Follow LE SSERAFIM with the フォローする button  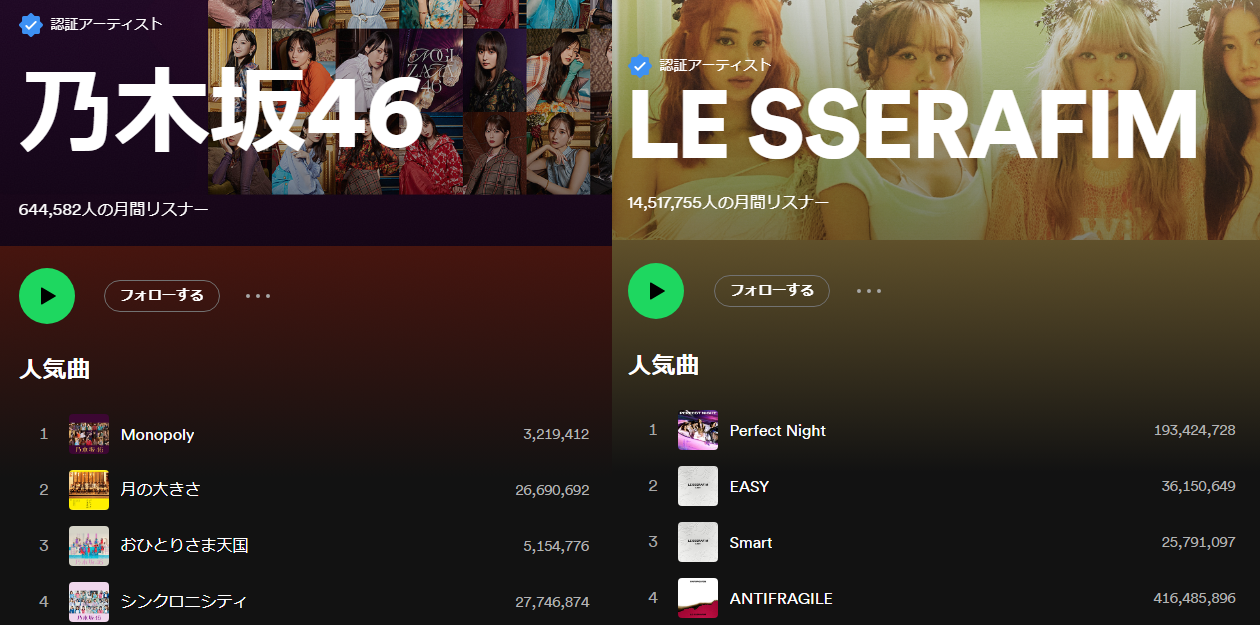click(x=772, y=291)
